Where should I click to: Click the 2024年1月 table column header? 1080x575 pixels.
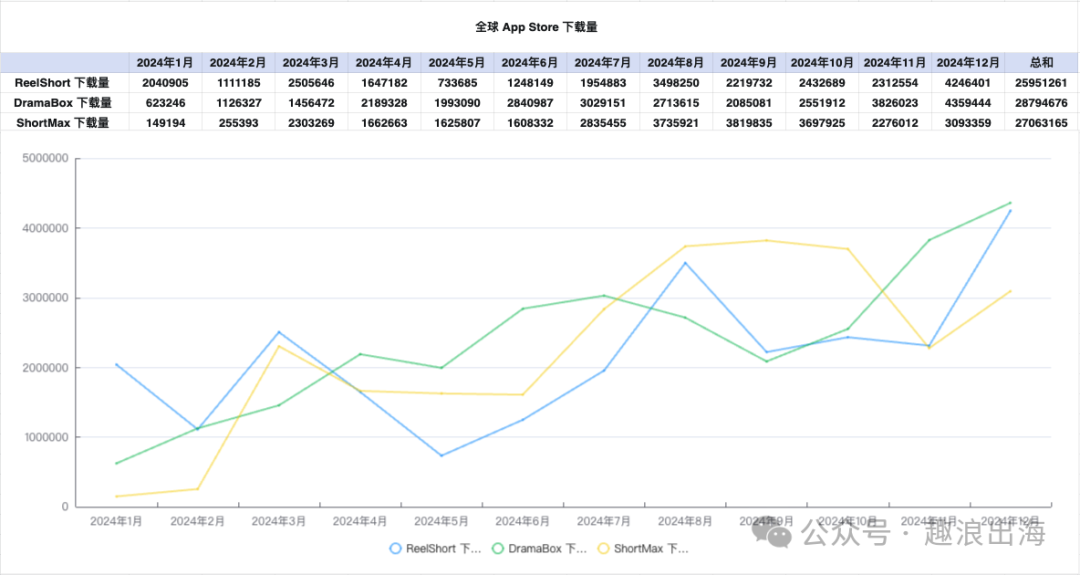165,63
